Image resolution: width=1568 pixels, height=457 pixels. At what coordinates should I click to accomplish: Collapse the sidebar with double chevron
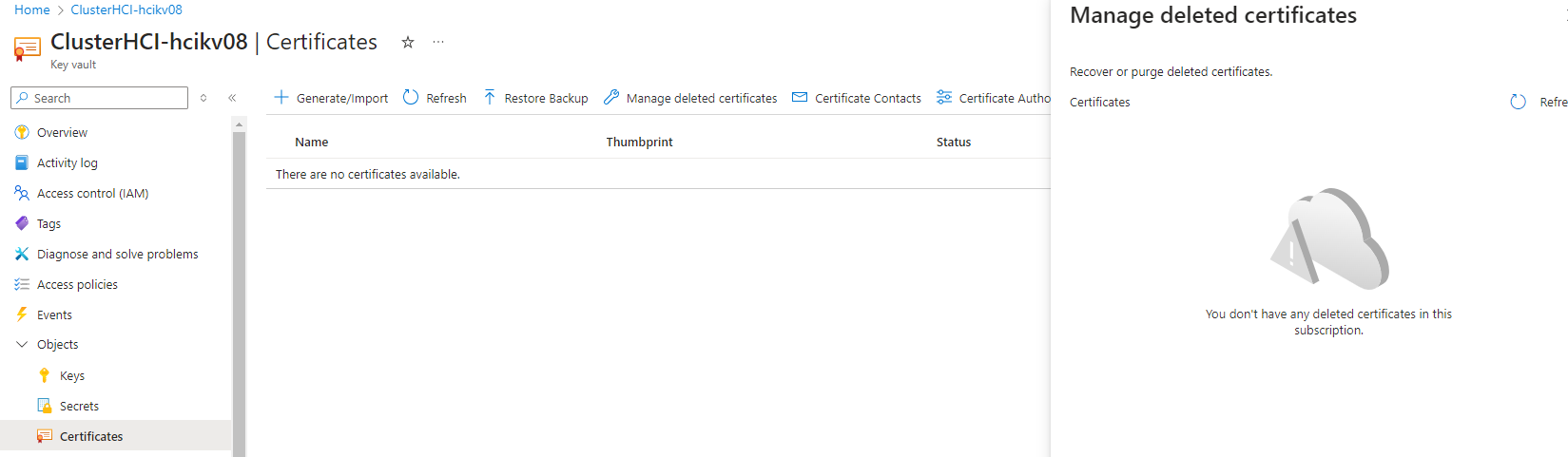(232, 98)
